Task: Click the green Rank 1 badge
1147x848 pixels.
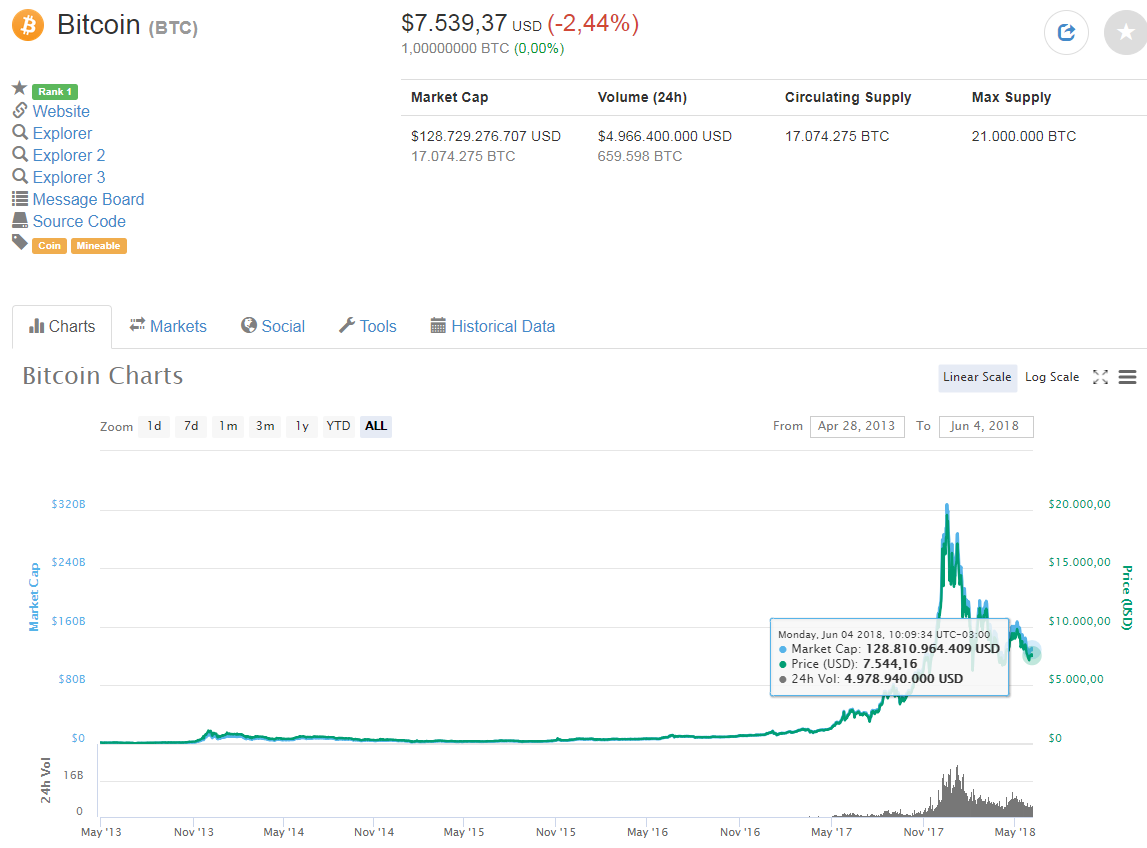Action: tap(55, 91)
